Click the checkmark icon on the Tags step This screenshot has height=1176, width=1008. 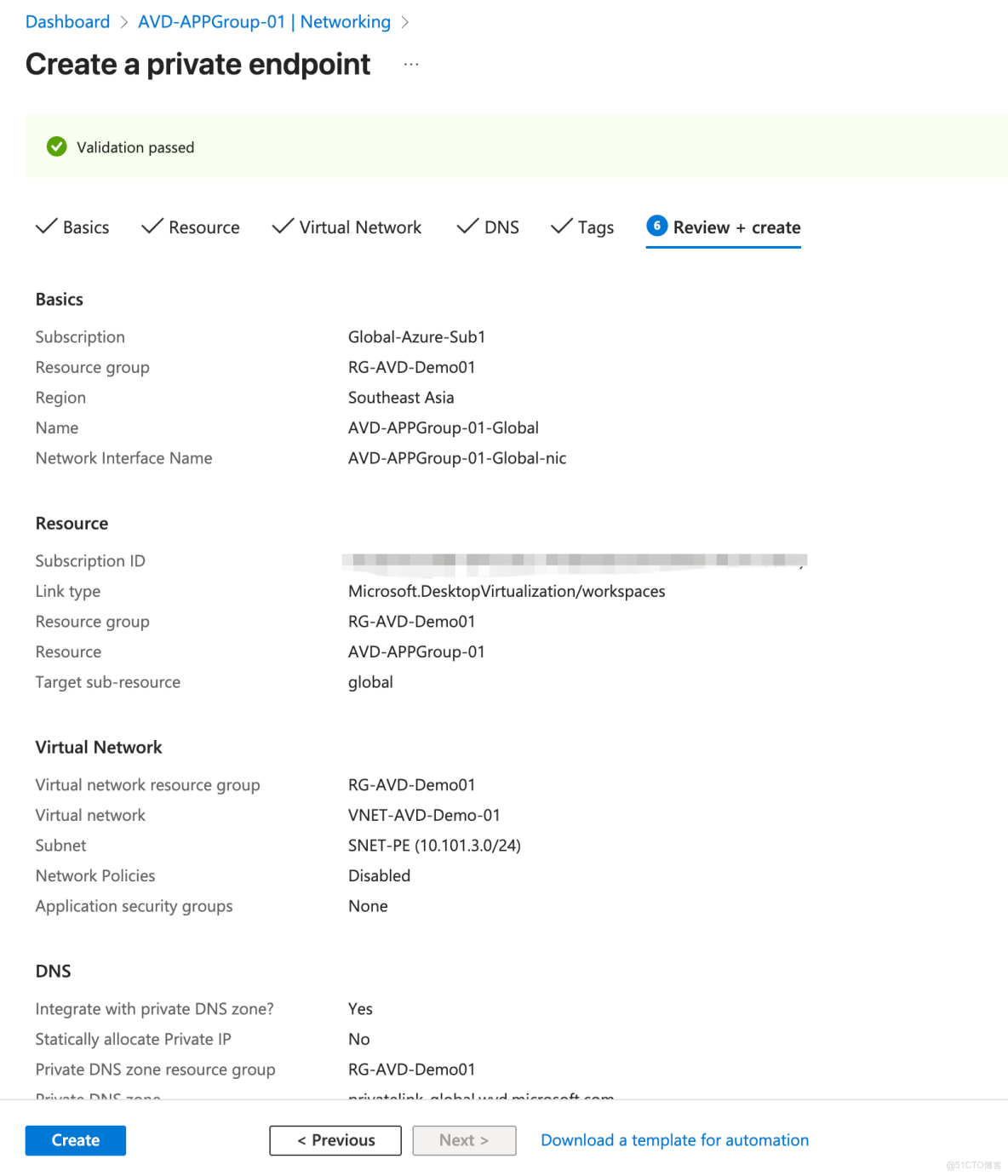[x=560, y=227]
